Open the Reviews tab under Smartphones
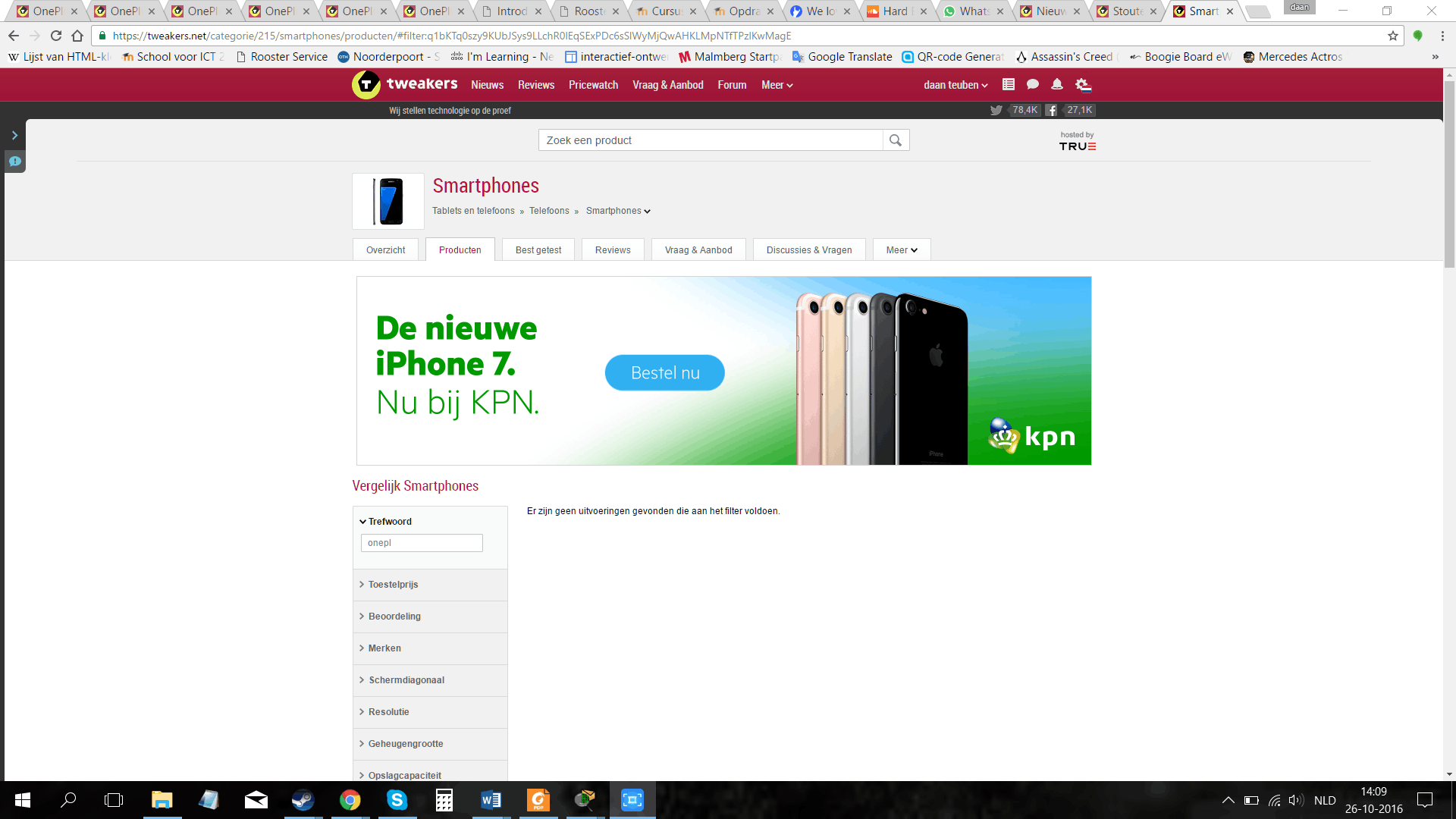 tap(613, 249)
